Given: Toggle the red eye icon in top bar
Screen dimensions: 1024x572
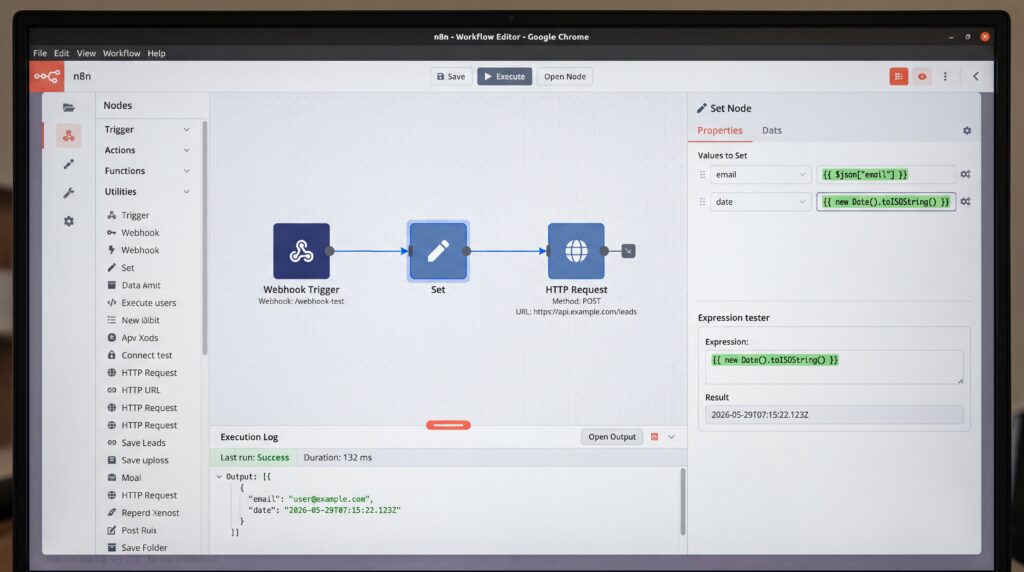Looking at the screenshot, I should [x=922, y=76].
